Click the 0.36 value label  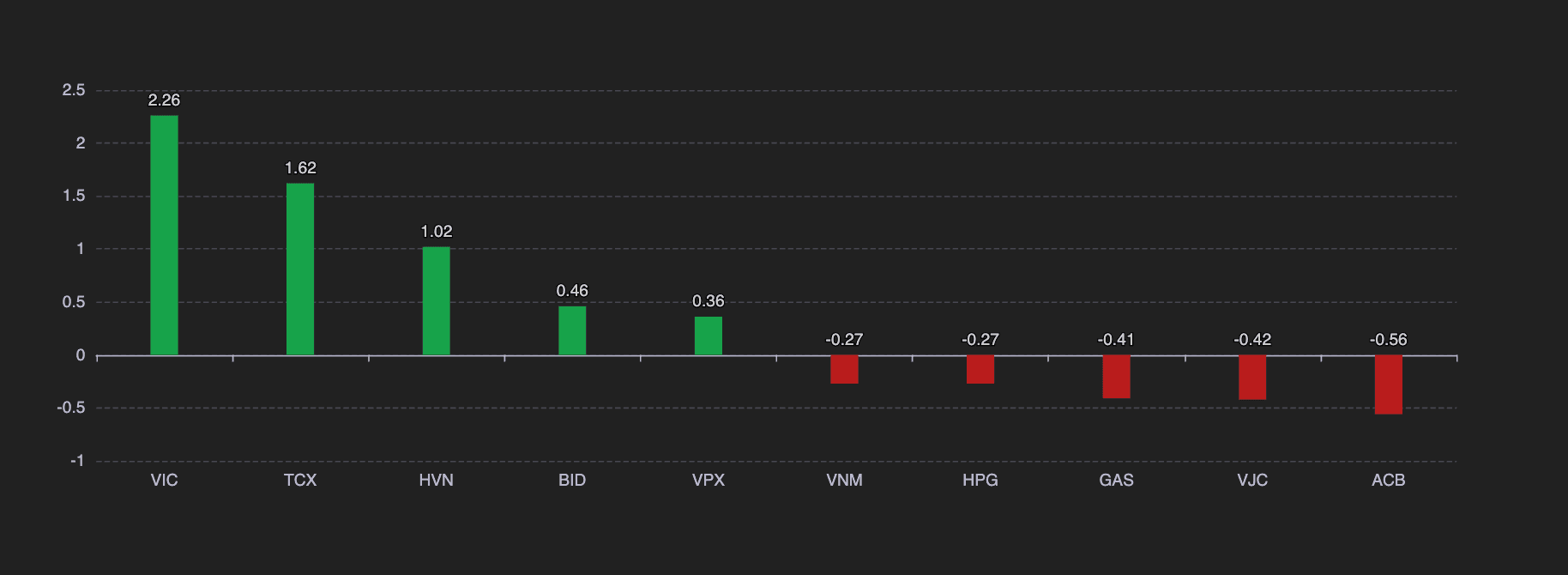(709, 301)
